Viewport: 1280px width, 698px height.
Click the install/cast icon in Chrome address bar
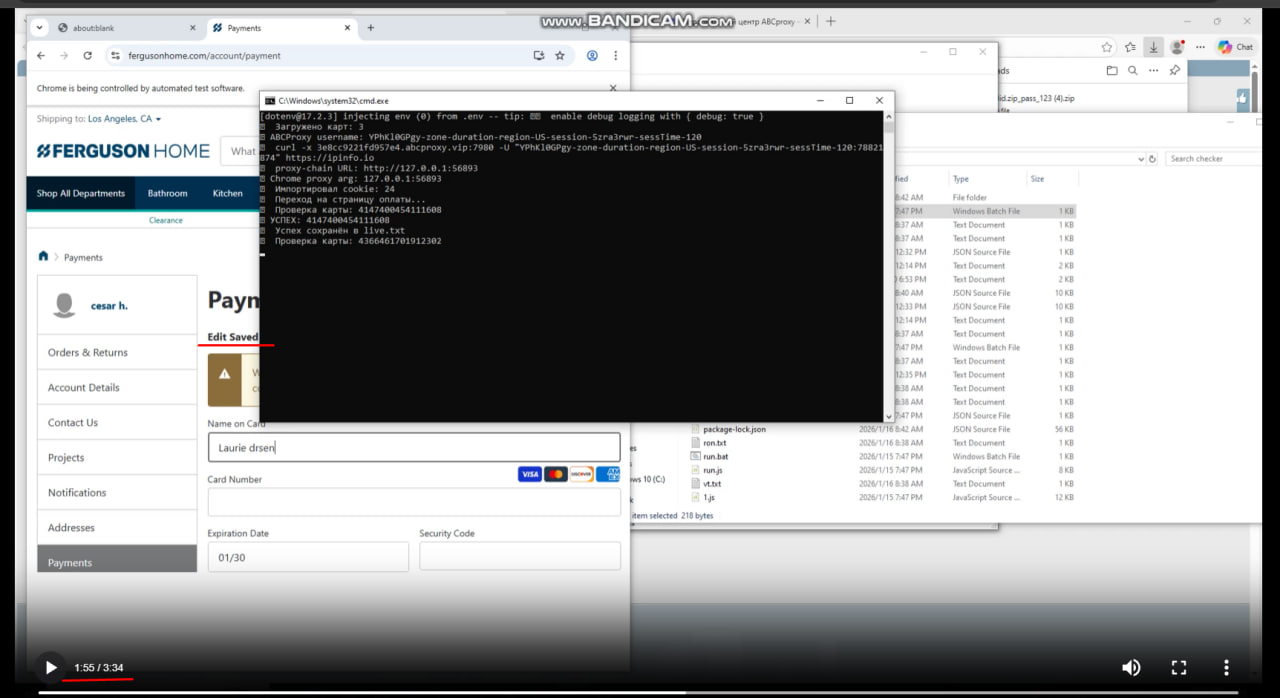pyautogui.click(x=539, y=56)
